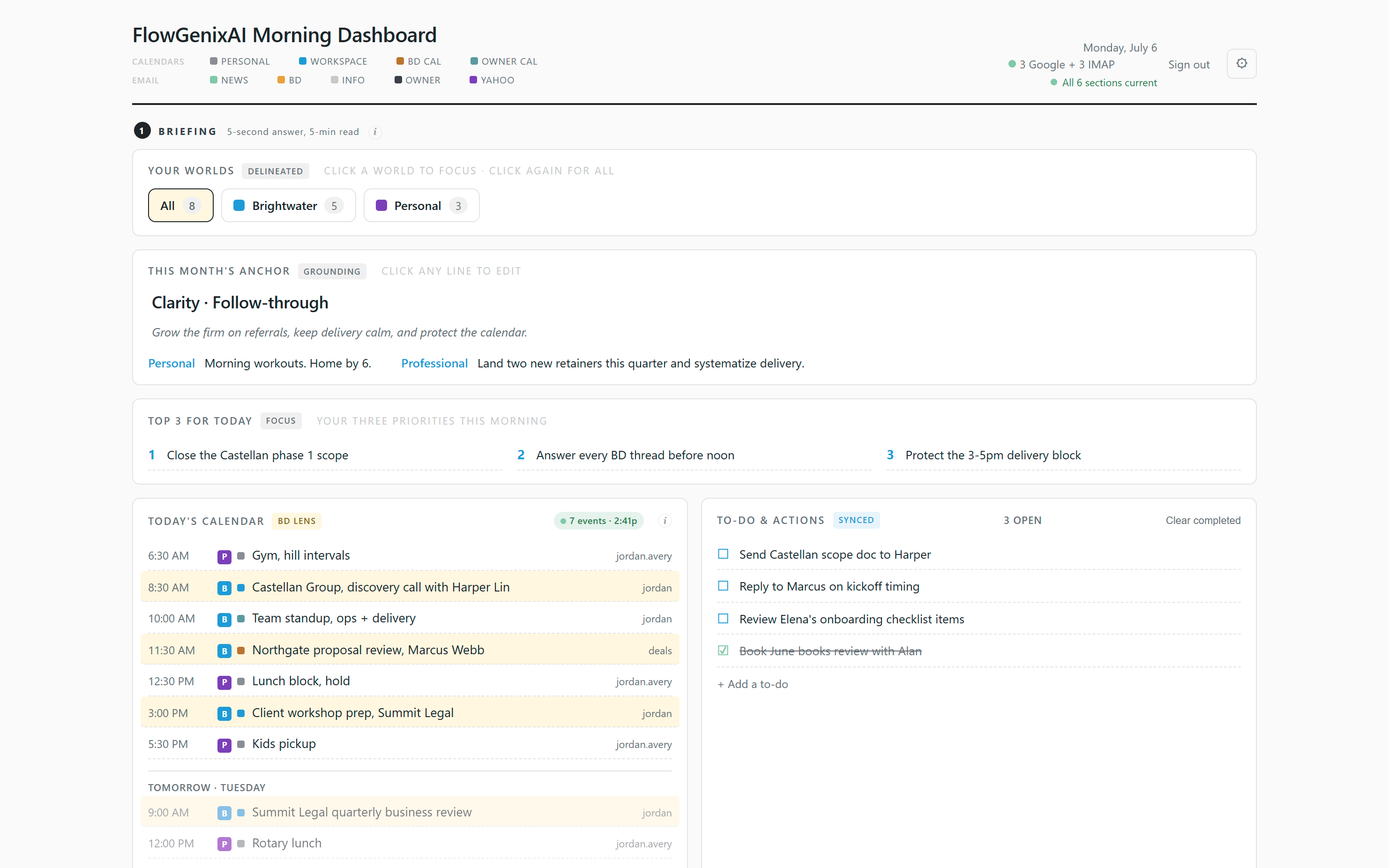
Task: Open Castellan Group discovery call event
Action: pyautogui.click(x=410, y=587)
